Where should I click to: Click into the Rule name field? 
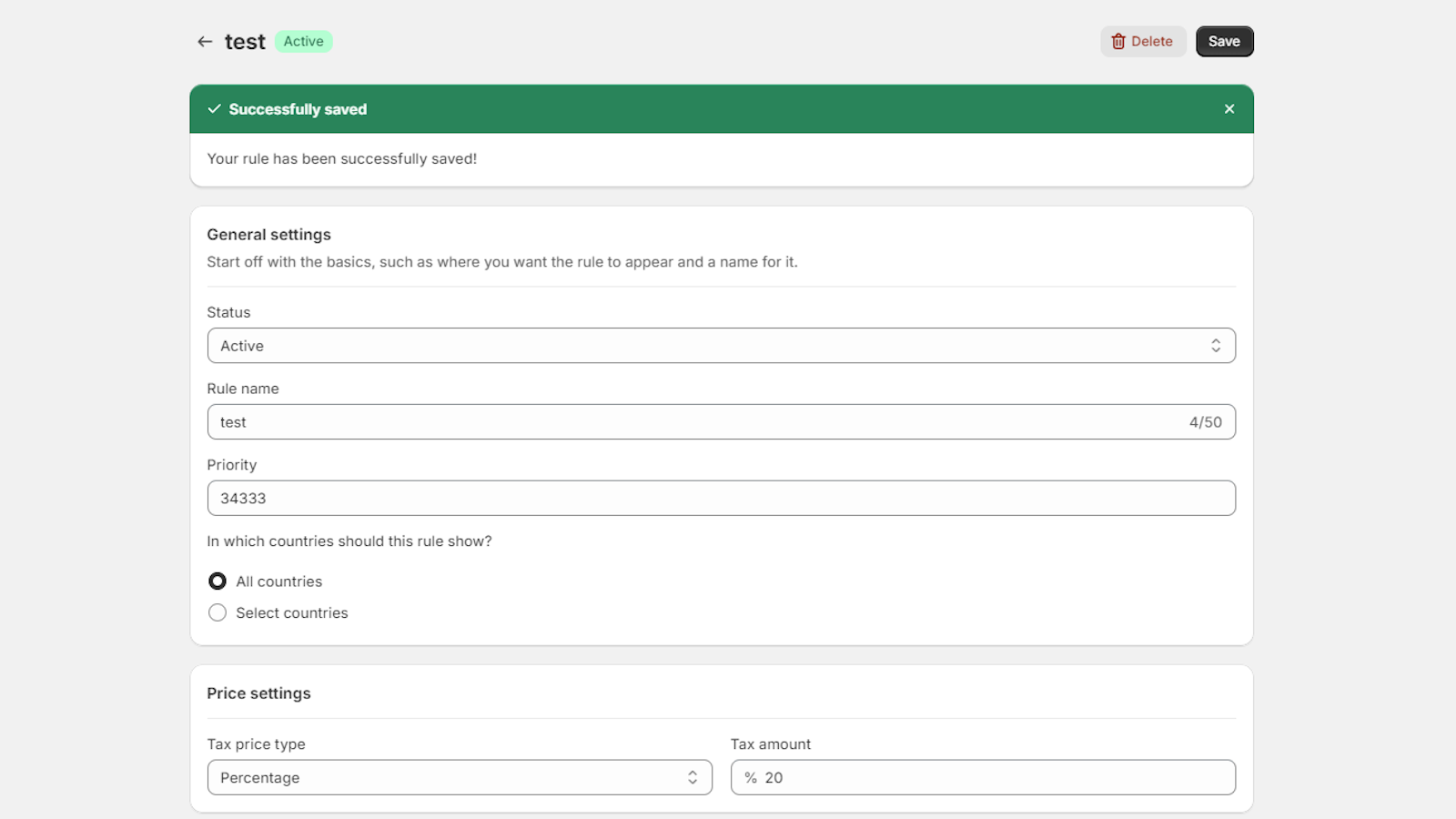pos(722,422)
